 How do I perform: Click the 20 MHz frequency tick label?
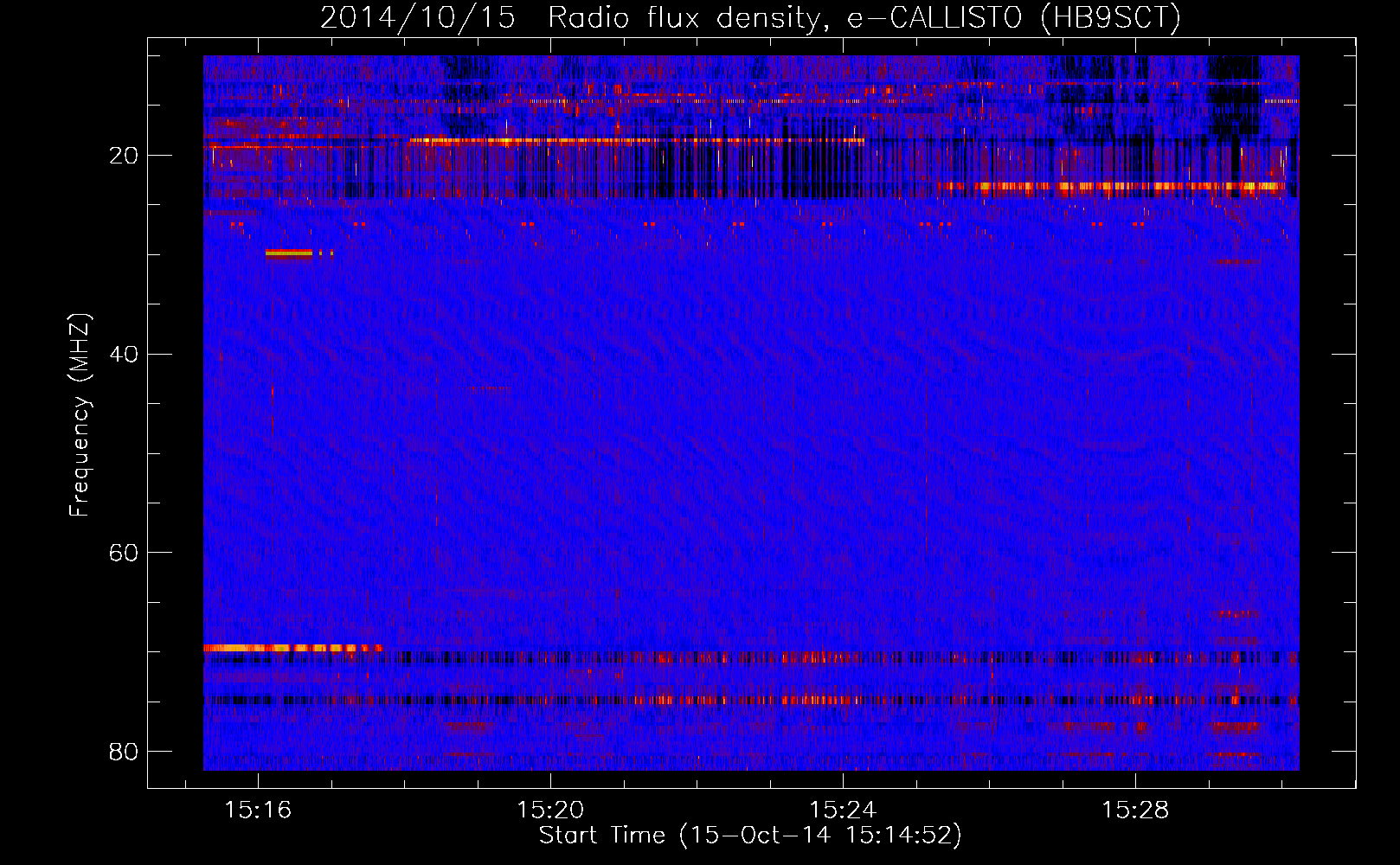tap(124, 156)
